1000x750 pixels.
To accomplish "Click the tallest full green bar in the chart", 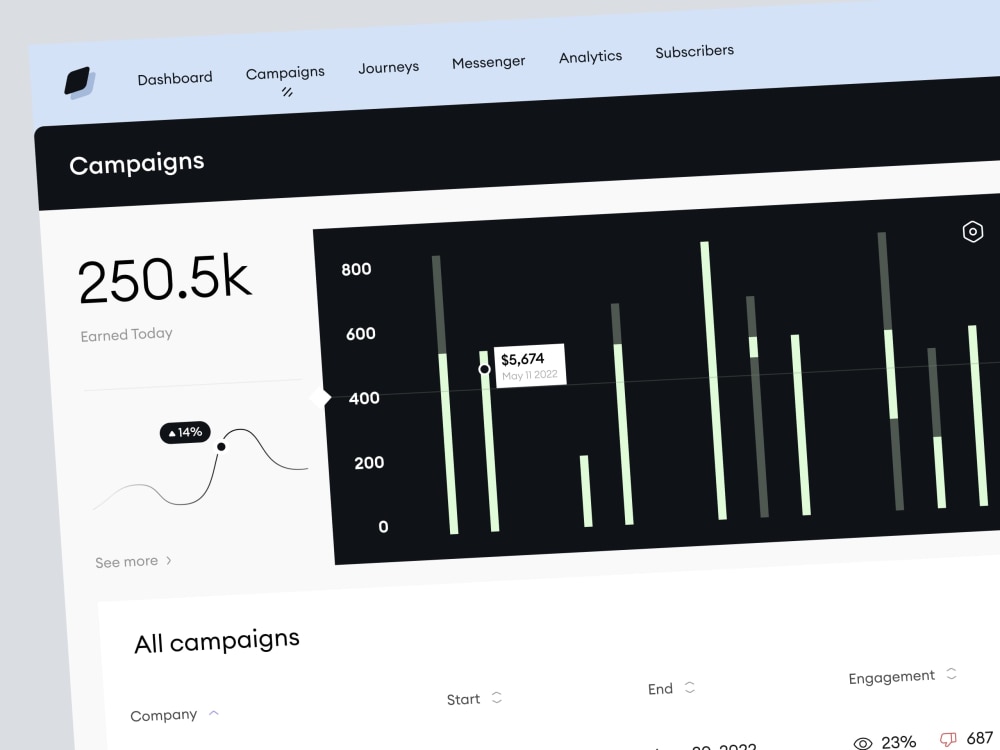I will tap(714, 381).
